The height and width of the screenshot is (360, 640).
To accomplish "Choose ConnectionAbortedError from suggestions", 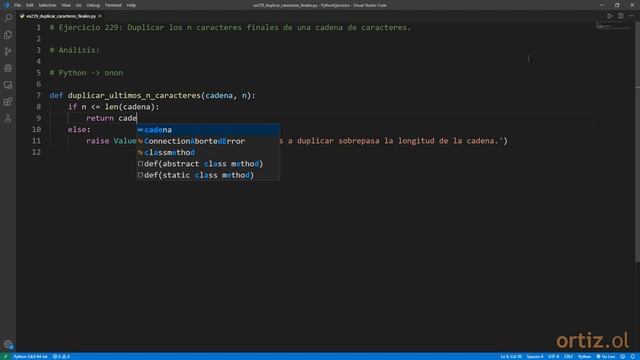I will [208, 141].
